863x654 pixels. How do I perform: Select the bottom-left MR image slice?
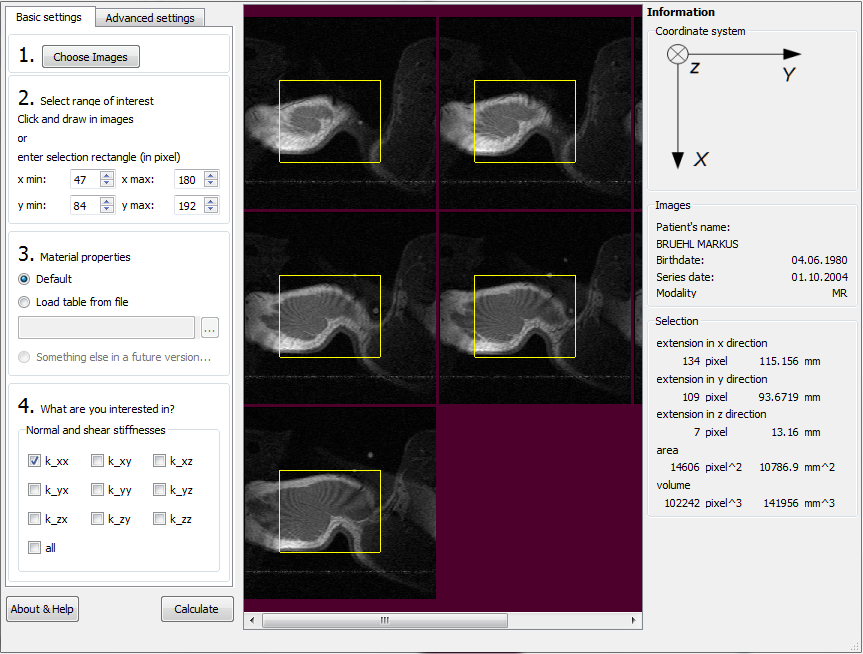tap(340, 502)
